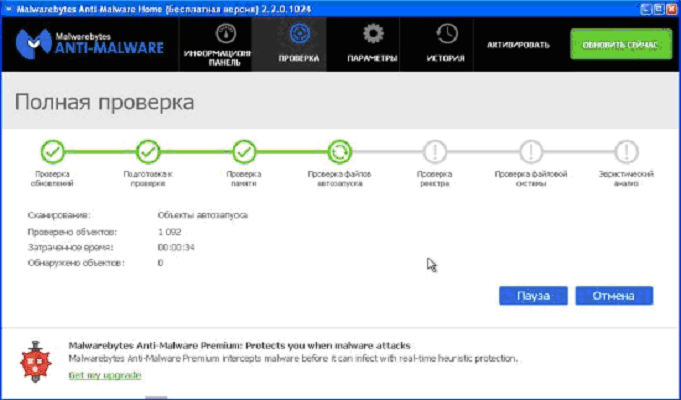Click the dashboard gauge icon
The image size is (681, 400).
226,33
